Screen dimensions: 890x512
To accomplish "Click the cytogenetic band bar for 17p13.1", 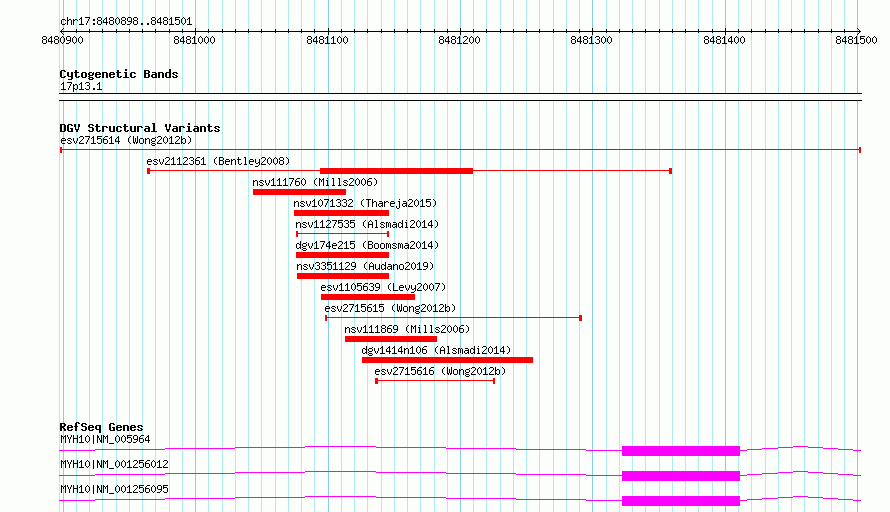I will [x=460, y=97].
